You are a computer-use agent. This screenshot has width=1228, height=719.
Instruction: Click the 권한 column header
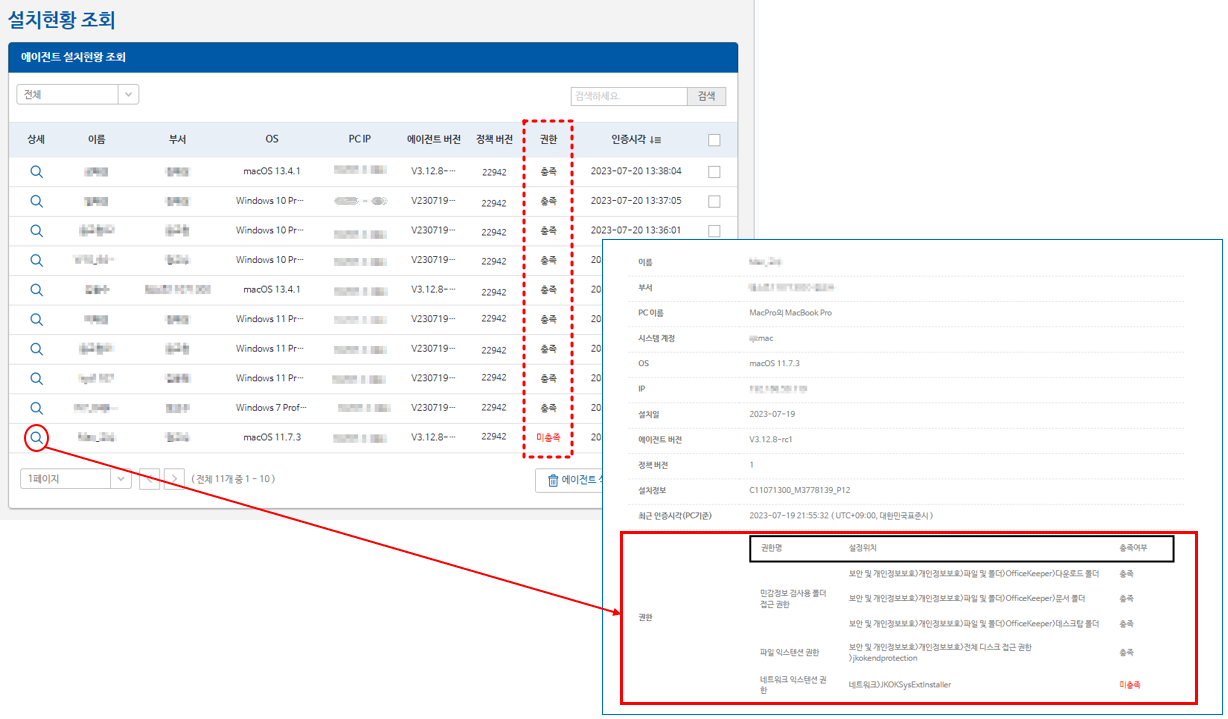coord(547,139)
